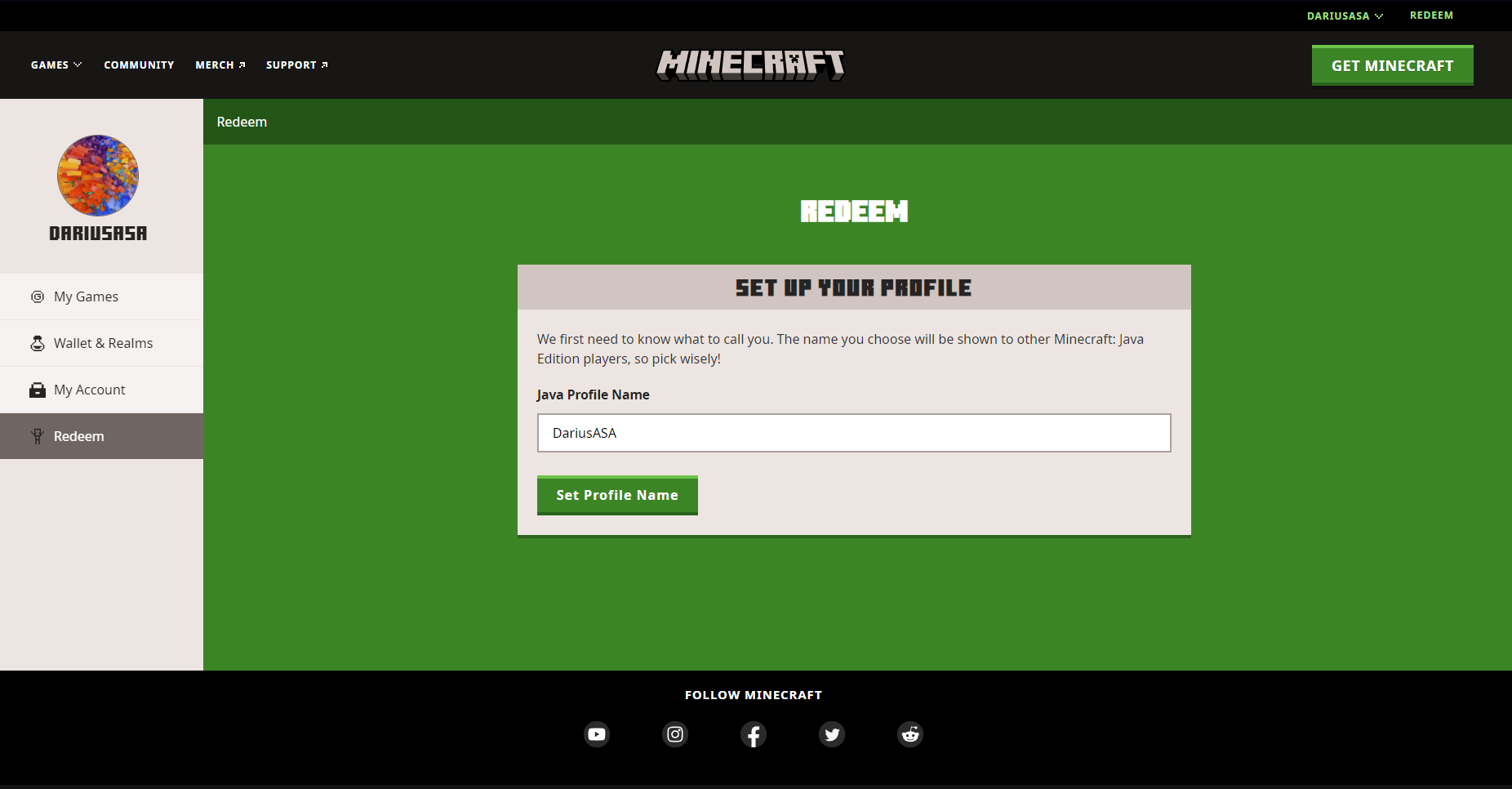Open the Support external link
The height and width of the screenshot is (789, 1512).
tap(297, 65)
